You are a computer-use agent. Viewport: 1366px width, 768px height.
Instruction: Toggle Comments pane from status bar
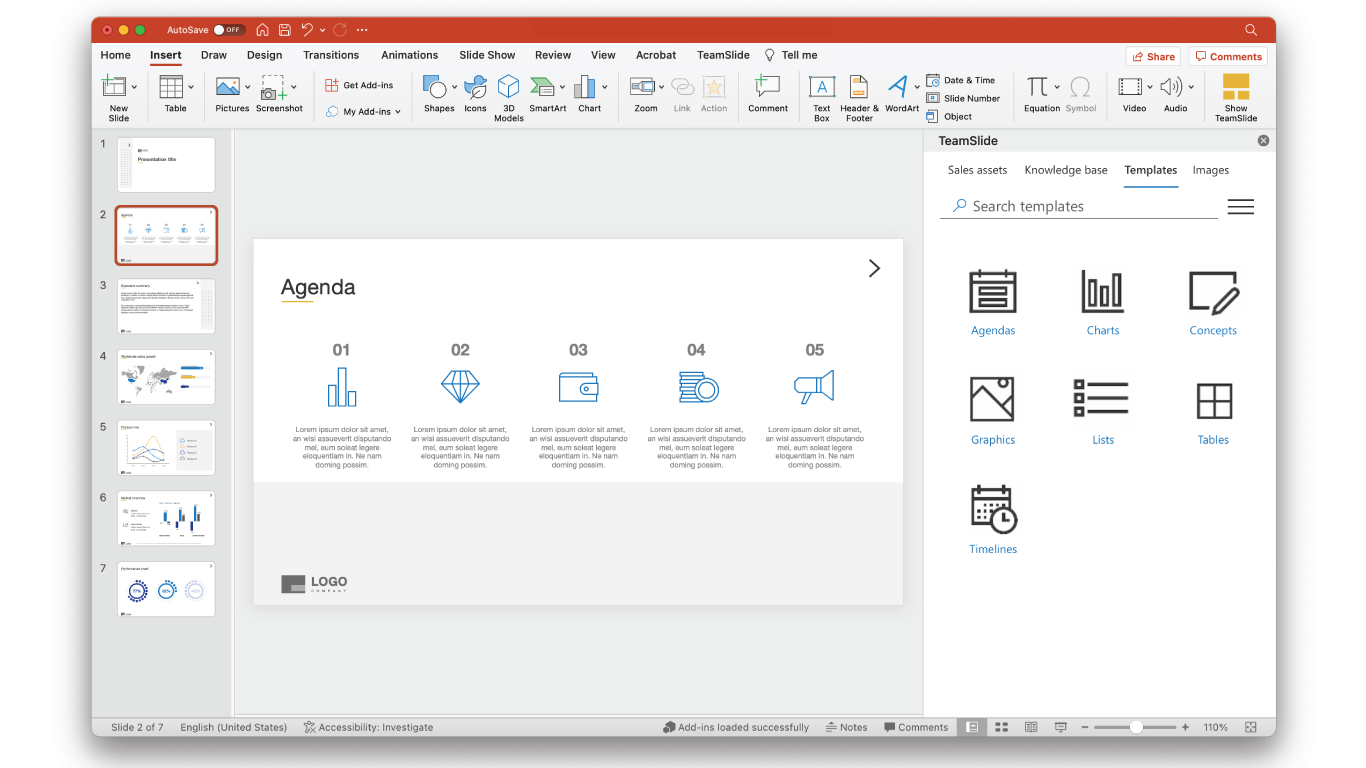pos(916,727)
